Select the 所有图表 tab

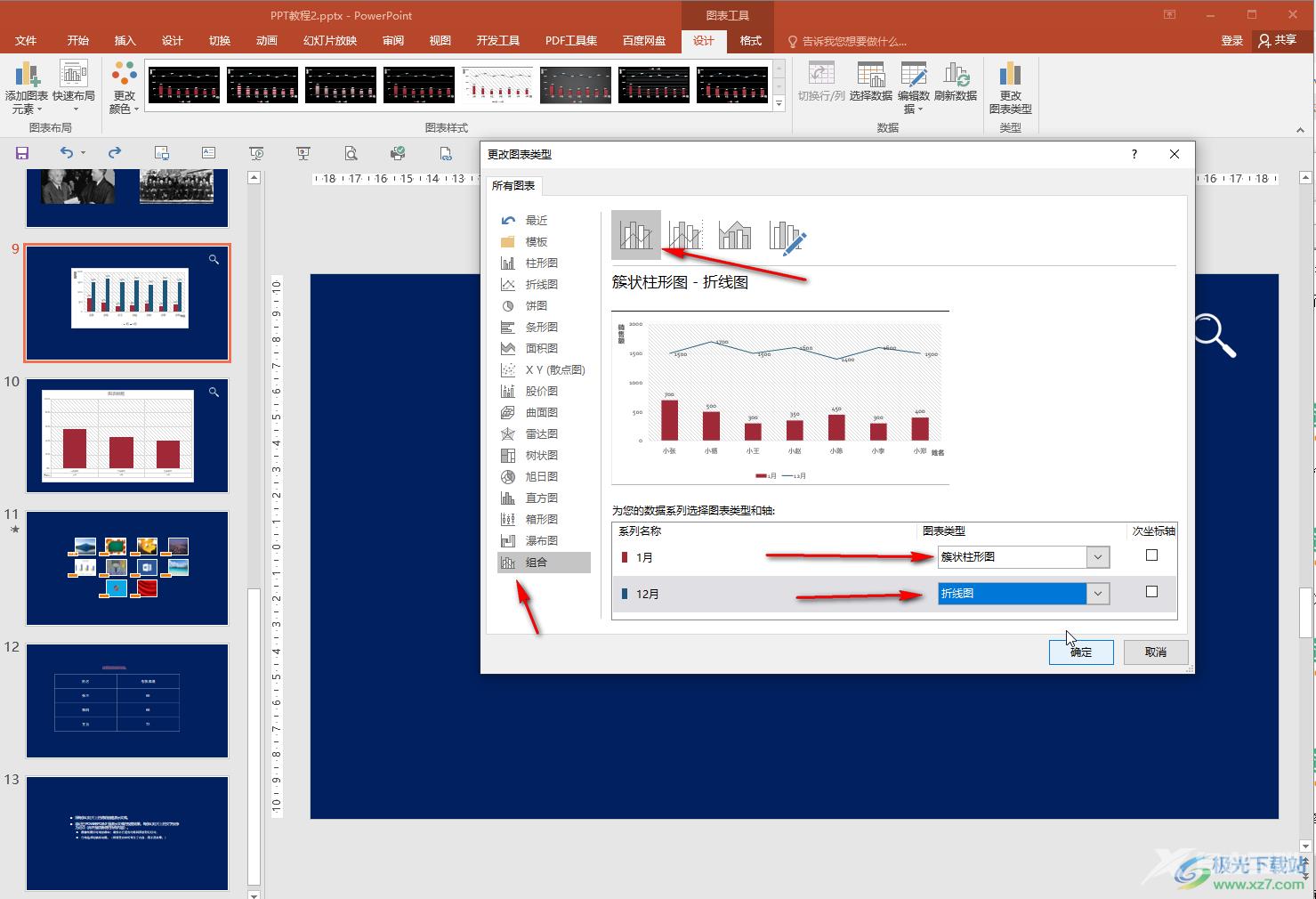pos(513,185)
